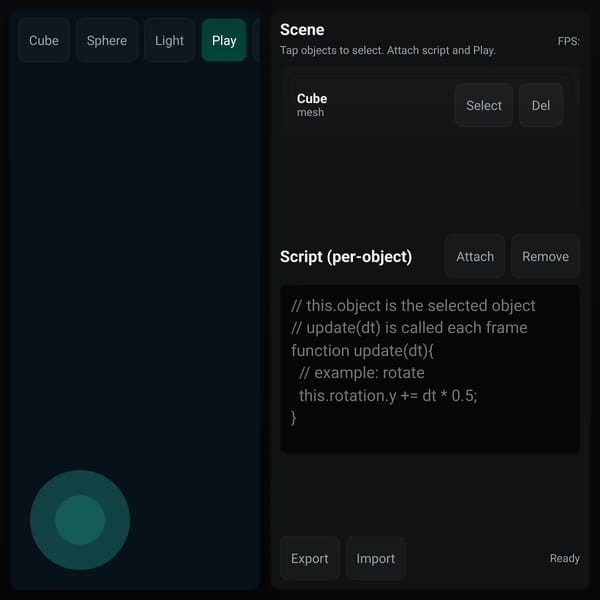Click the 'this.rotation.y += dt * 0.5;' line
Image resolution: width=600 pixels, height=600 pixels.
(388, 396)
